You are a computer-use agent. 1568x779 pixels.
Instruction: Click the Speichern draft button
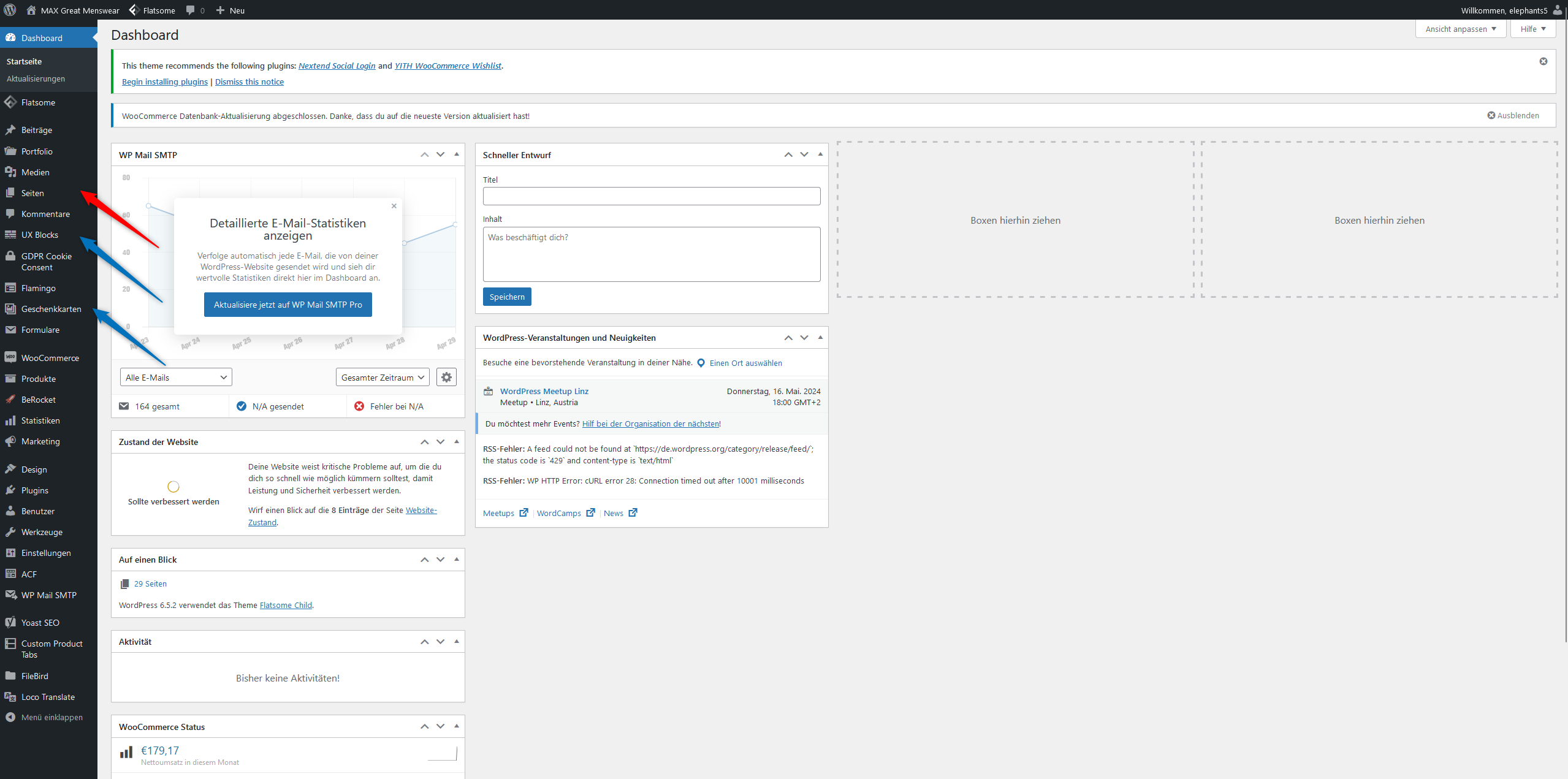click(507, 297)
